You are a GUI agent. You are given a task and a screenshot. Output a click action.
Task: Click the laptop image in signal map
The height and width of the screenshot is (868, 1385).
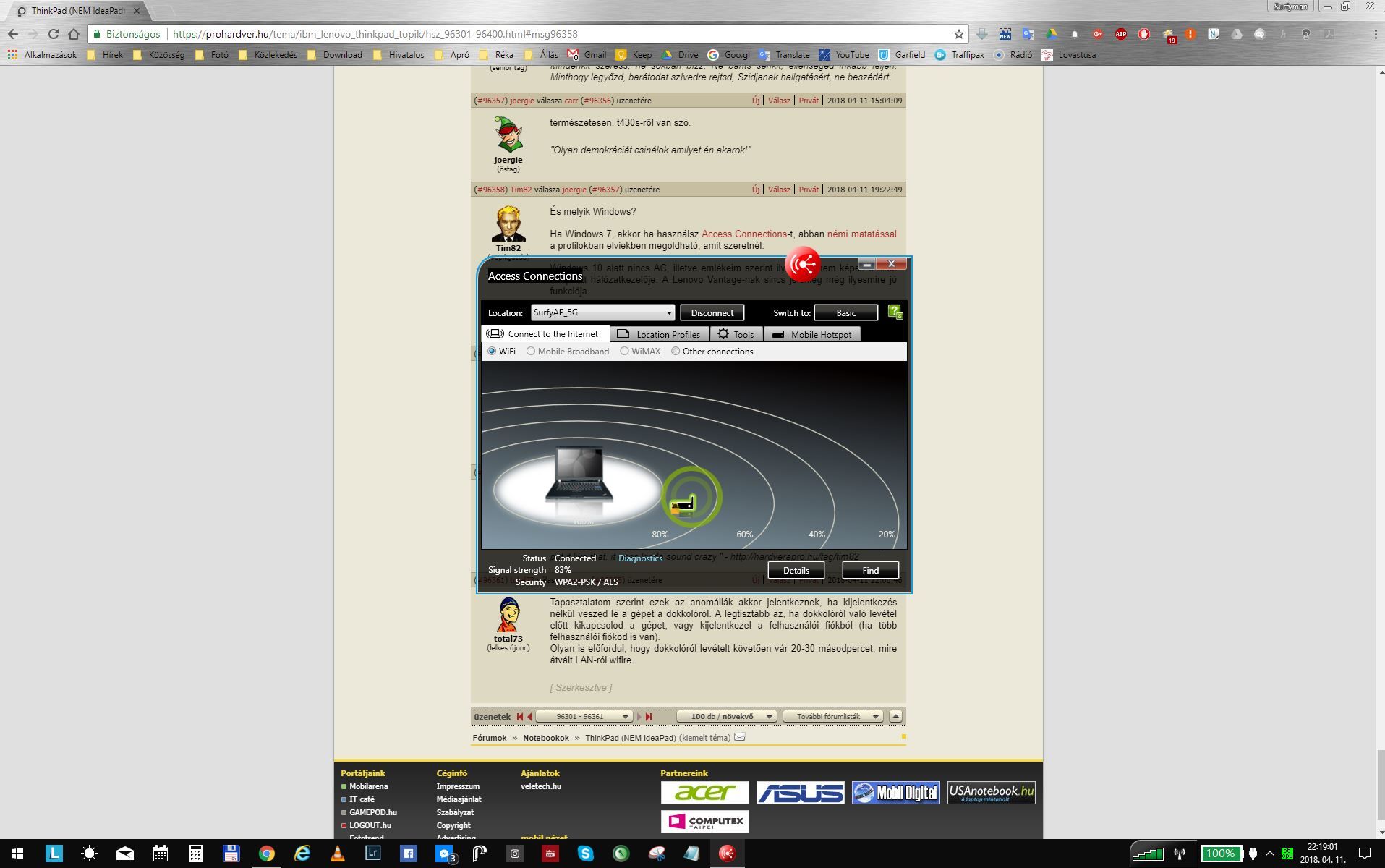point(579,475)
